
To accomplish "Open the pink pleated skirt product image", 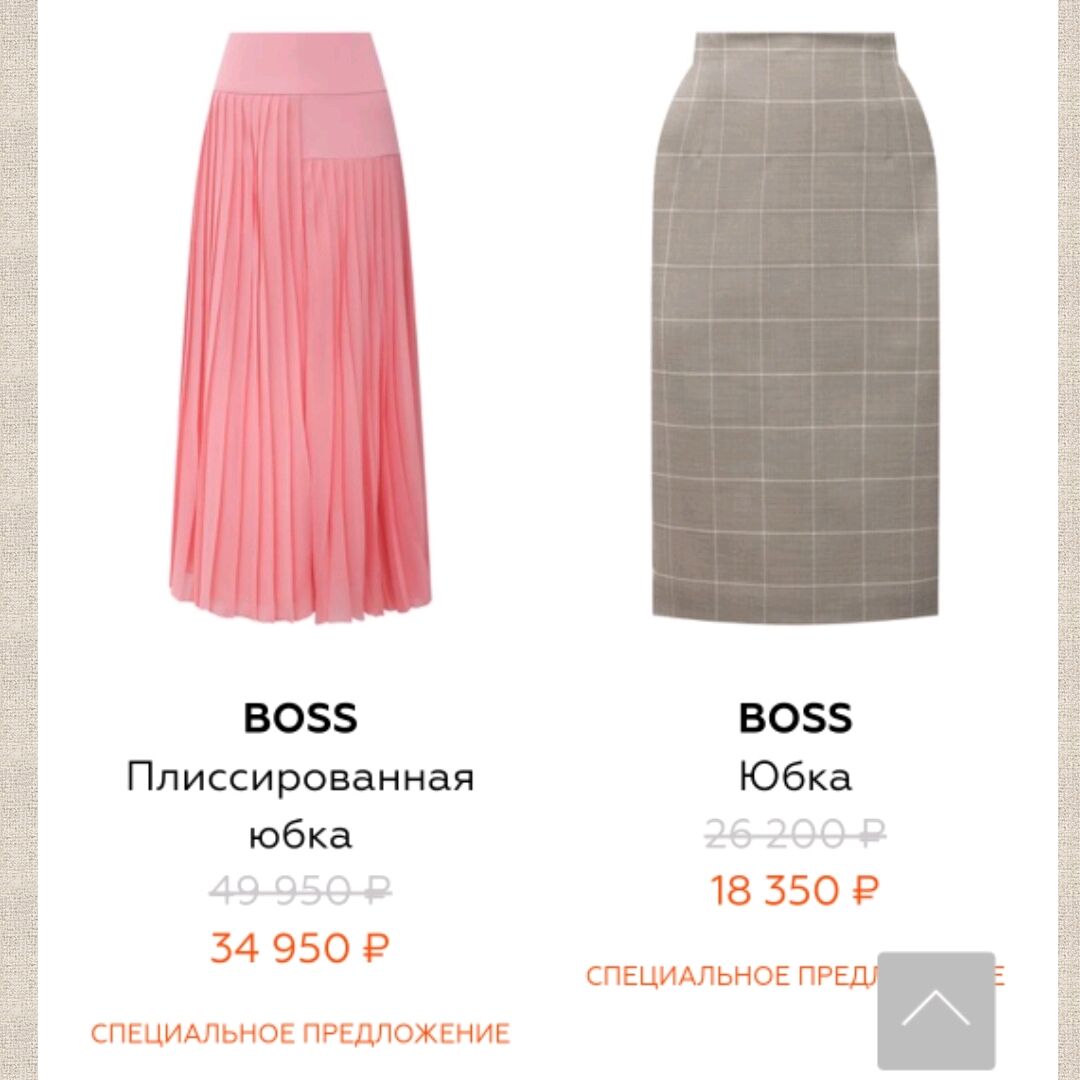I will pyautogui.click(x=300, y=329).
